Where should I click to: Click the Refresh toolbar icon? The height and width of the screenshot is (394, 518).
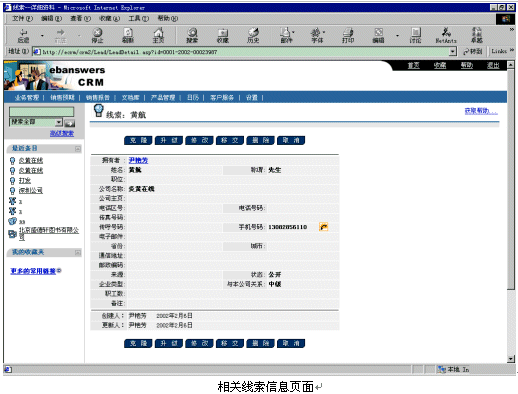128,35
